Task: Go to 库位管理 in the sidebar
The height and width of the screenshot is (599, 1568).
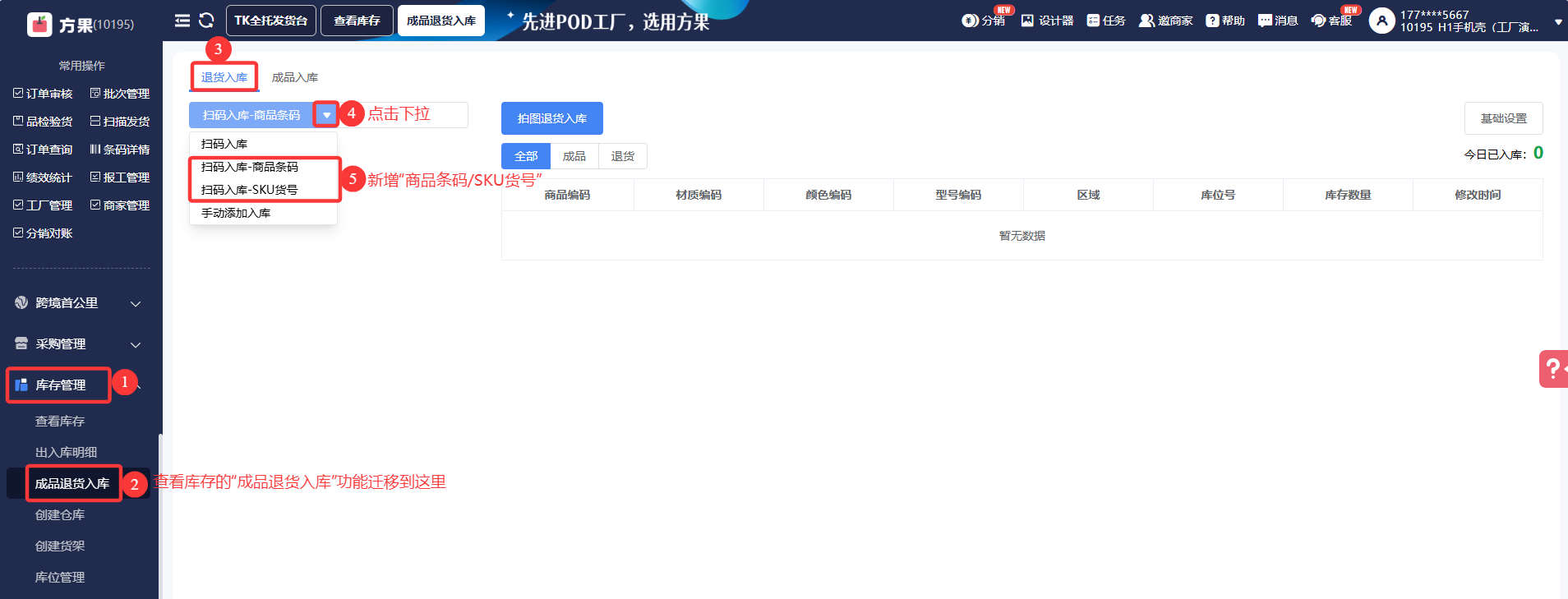Action: coord(60,578)
